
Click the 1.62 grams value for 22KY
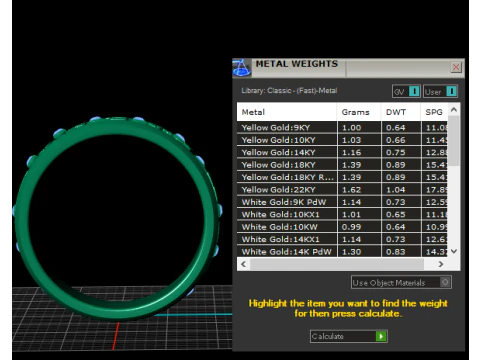[351, 190]
